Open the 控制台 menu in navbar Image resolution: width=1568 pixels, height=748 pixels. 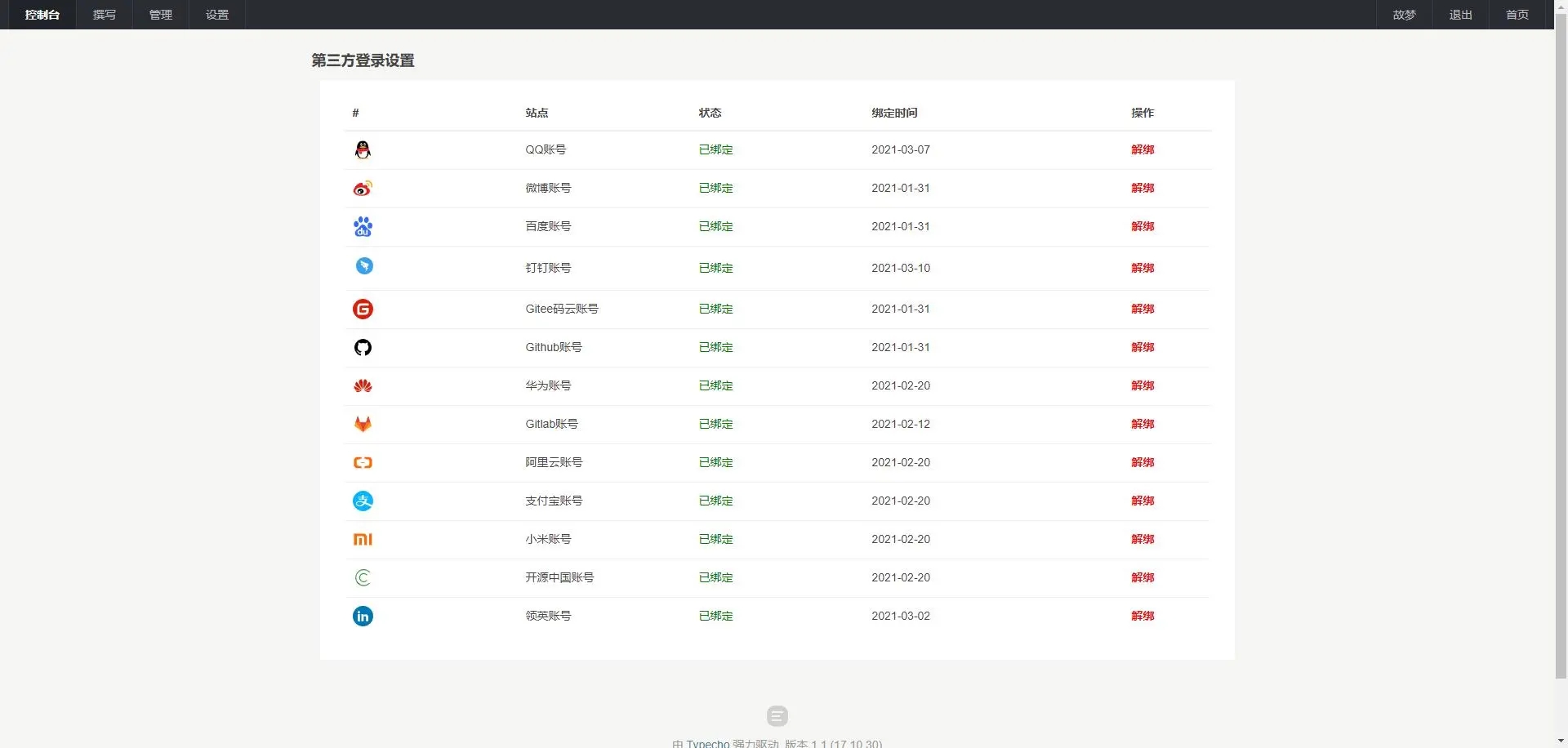(x=42, y=15)
